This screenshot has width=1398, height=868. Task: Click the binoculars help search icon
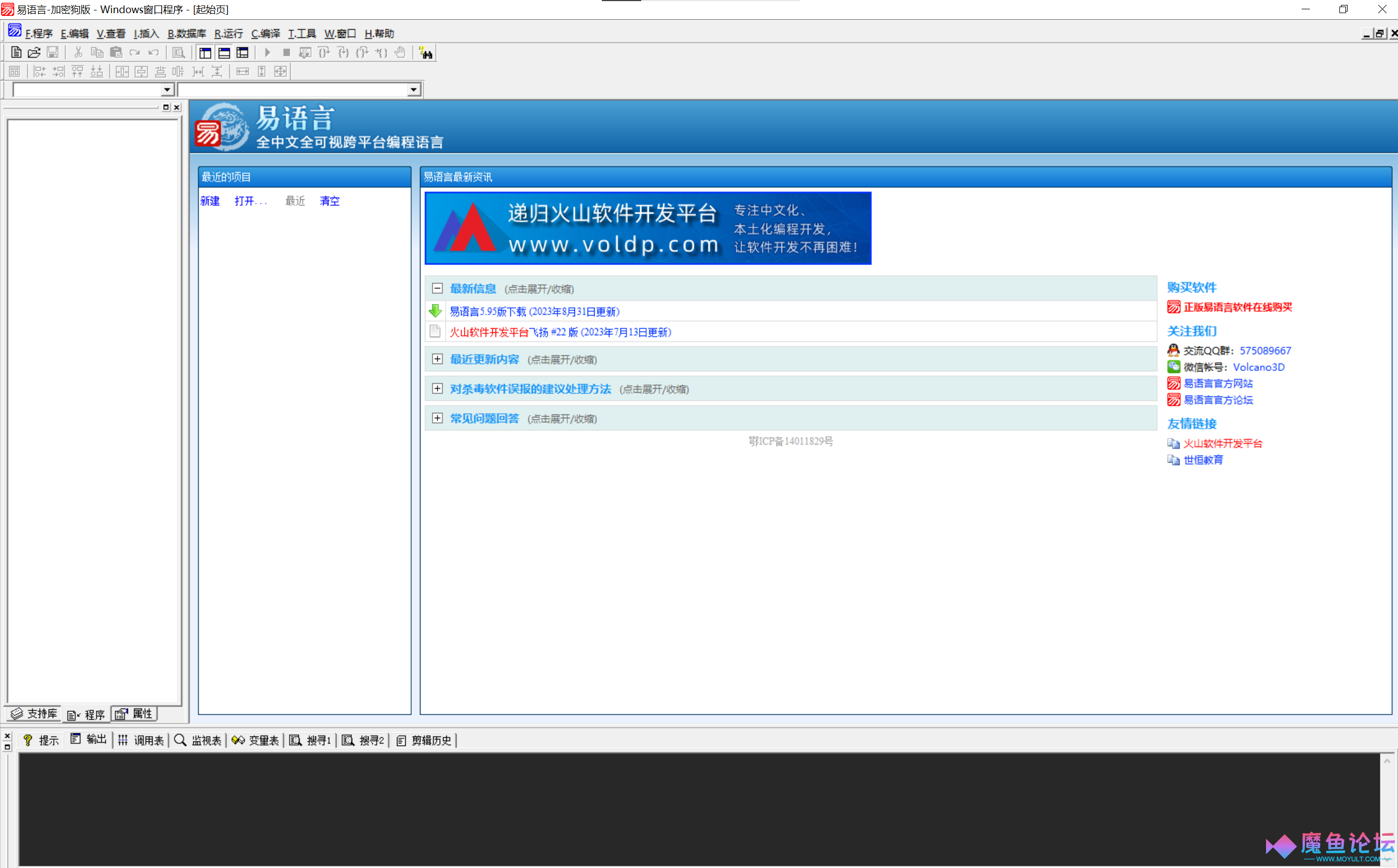pyautogui.click(x=426, y=53)
